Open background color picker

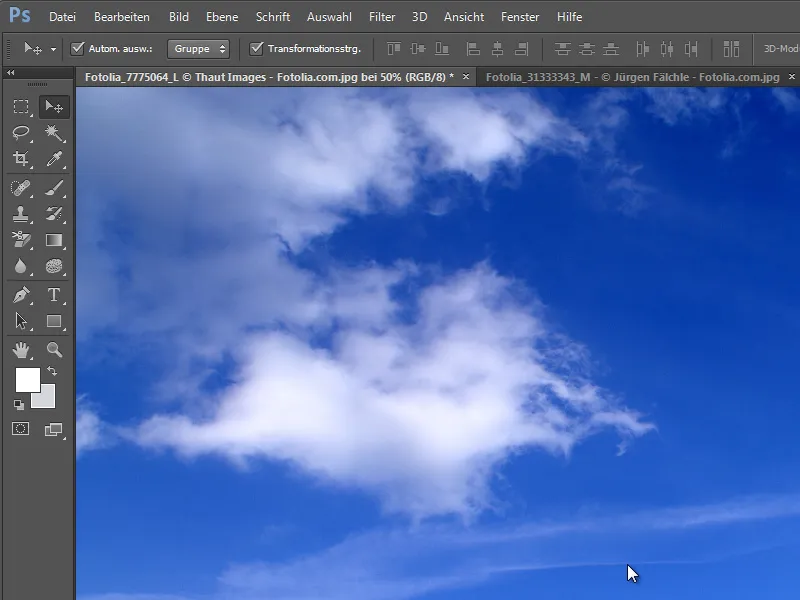pyautogui.click(x=46, y=398)
